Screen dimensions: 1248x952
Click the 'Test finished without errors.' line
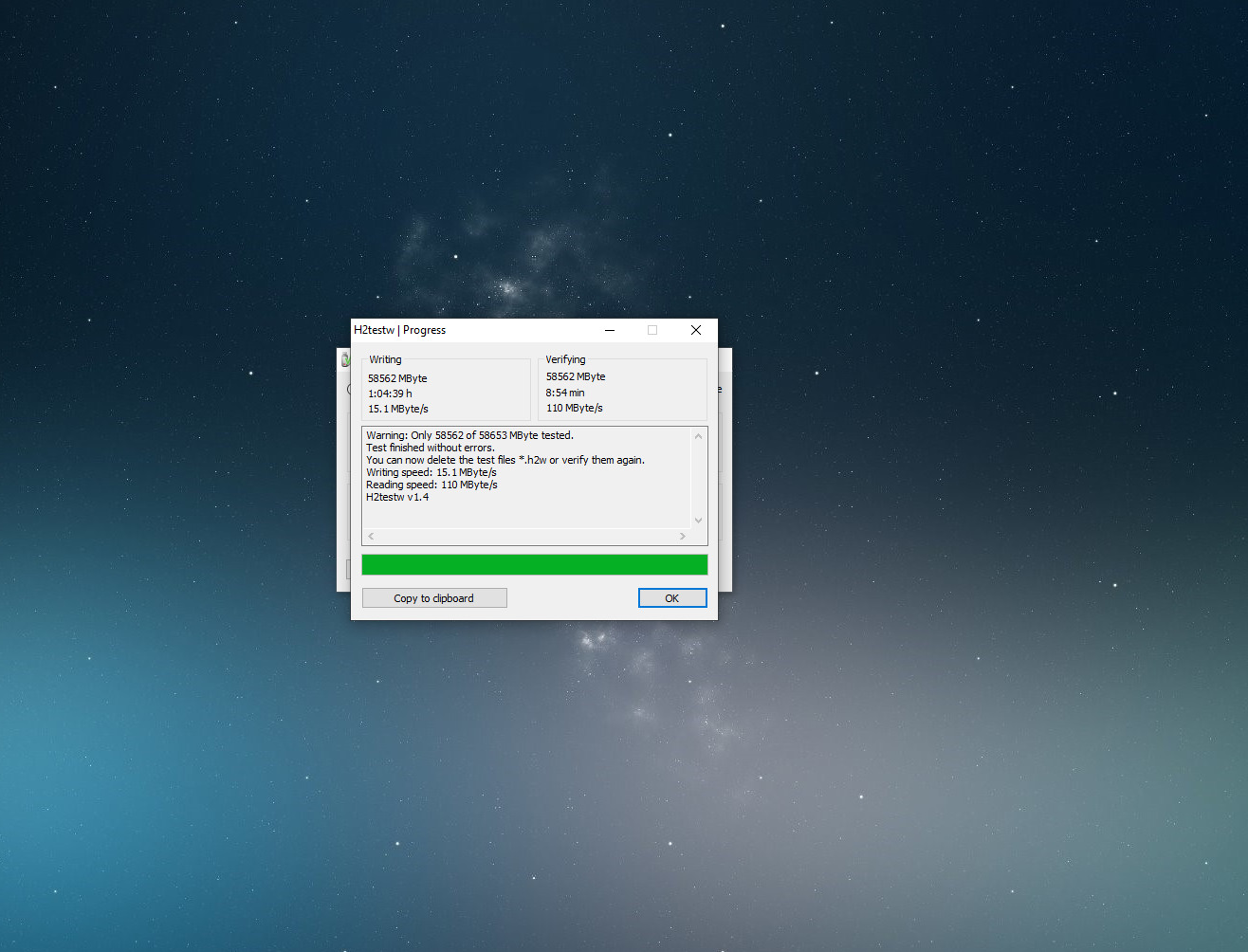click(431, 448)
